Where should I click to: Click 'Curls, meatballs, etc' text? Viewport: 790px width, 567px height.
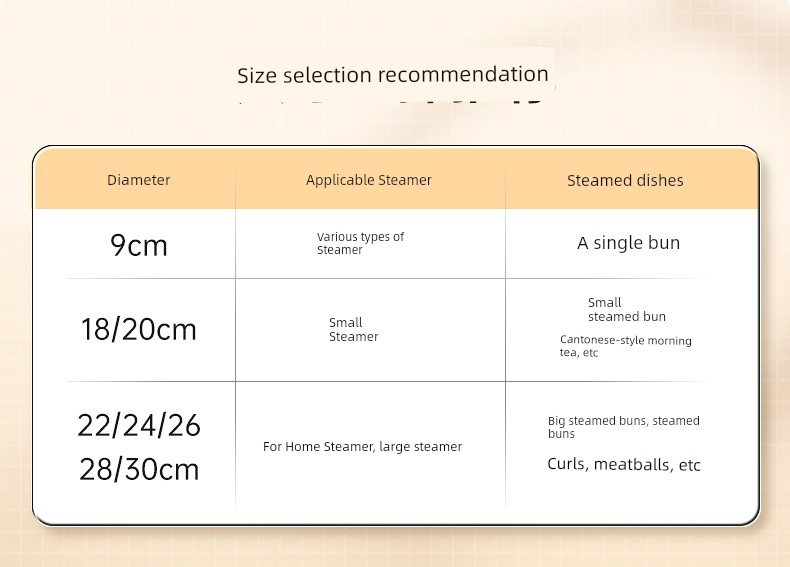click(624, 464)
